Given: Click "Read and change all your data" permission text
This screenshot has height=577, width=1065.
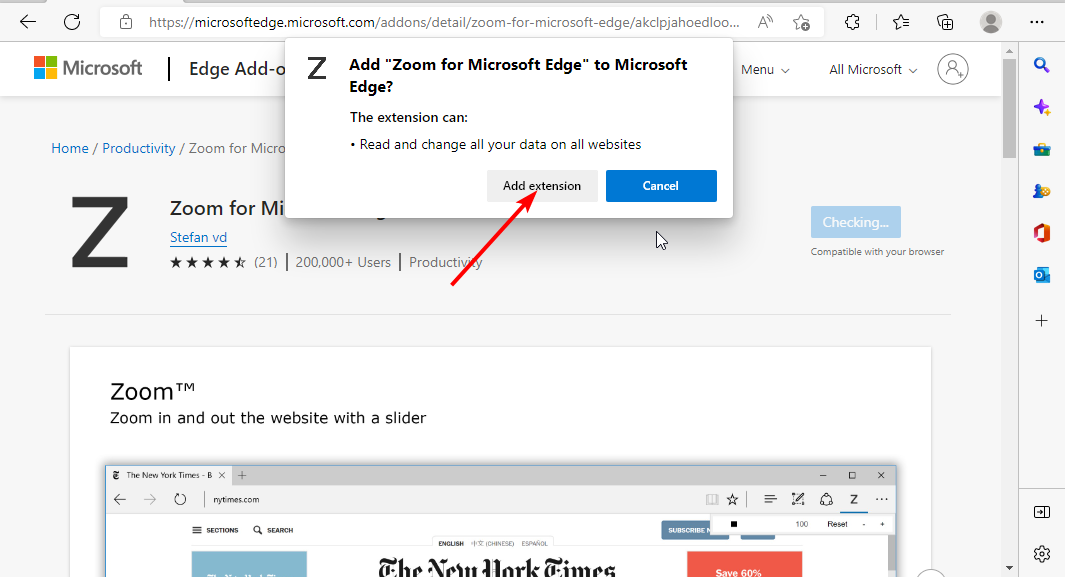Looking at the screenshot, I should point(501,145).
